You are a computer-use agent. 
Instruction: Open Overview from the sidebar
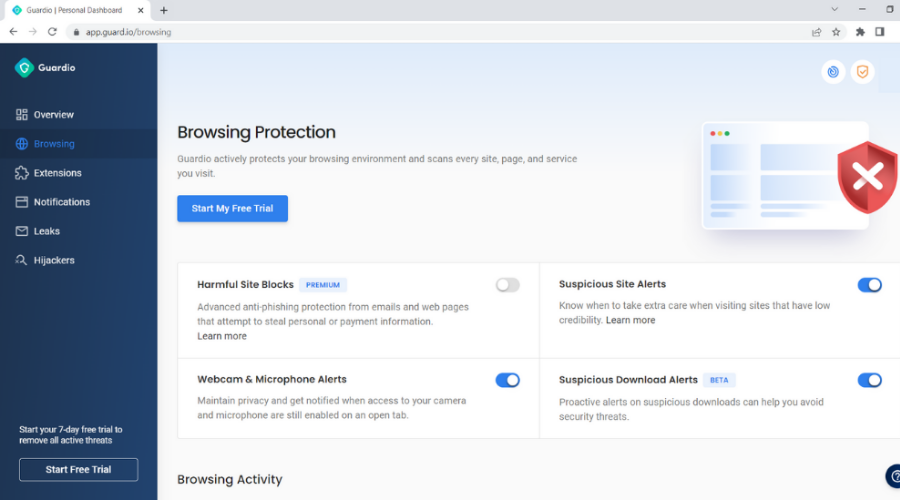pos(53,115)
